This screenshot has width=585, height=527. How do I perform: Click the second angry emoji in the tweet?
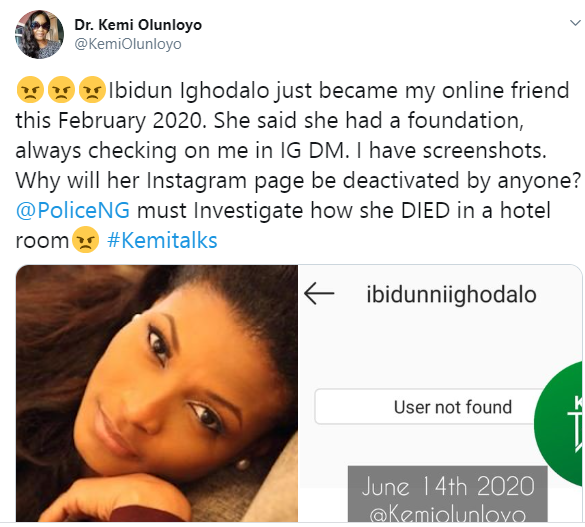61,90
